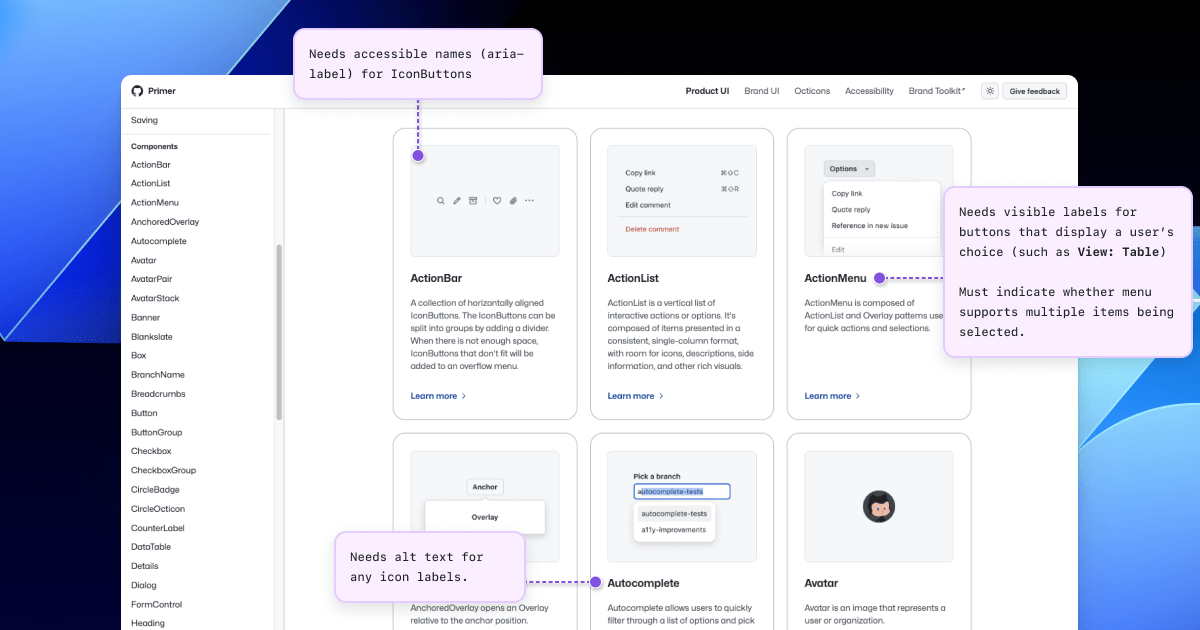Follow Learn more link in ActionMenu card
The image size is (1200, 630).
point(832,396)
